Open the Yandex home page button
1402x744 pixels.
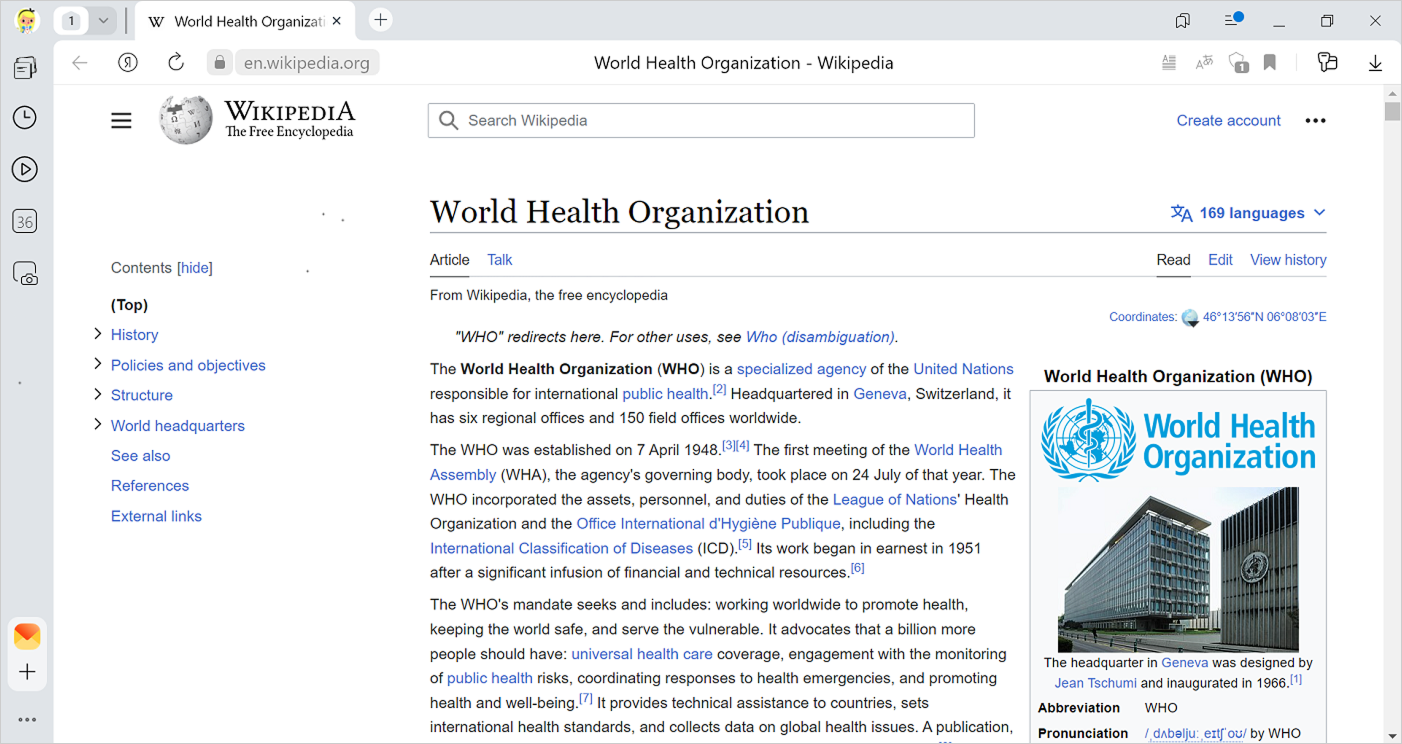pos(128,63)
